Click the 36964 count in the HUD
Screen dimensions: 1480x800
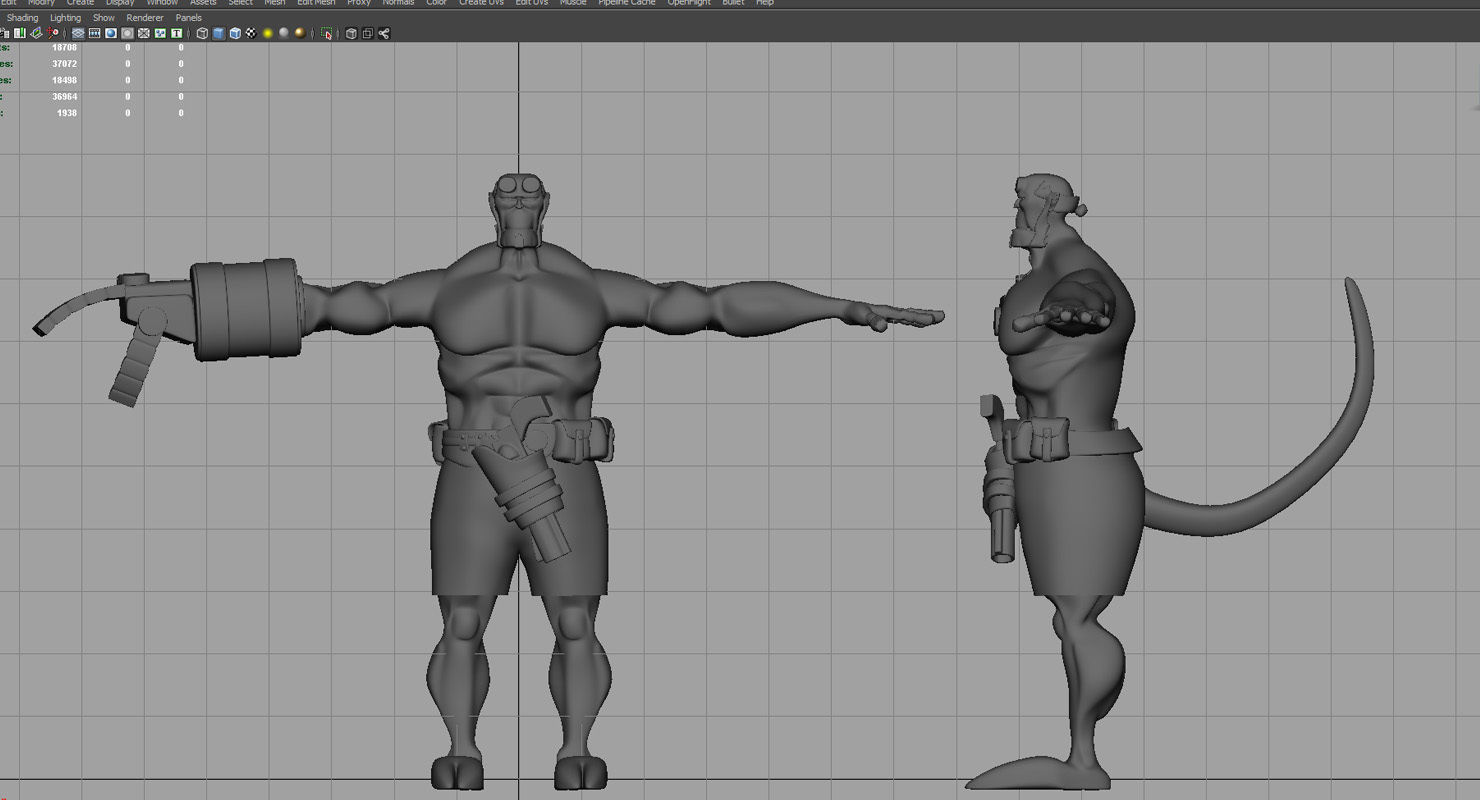tap(64, 97)
